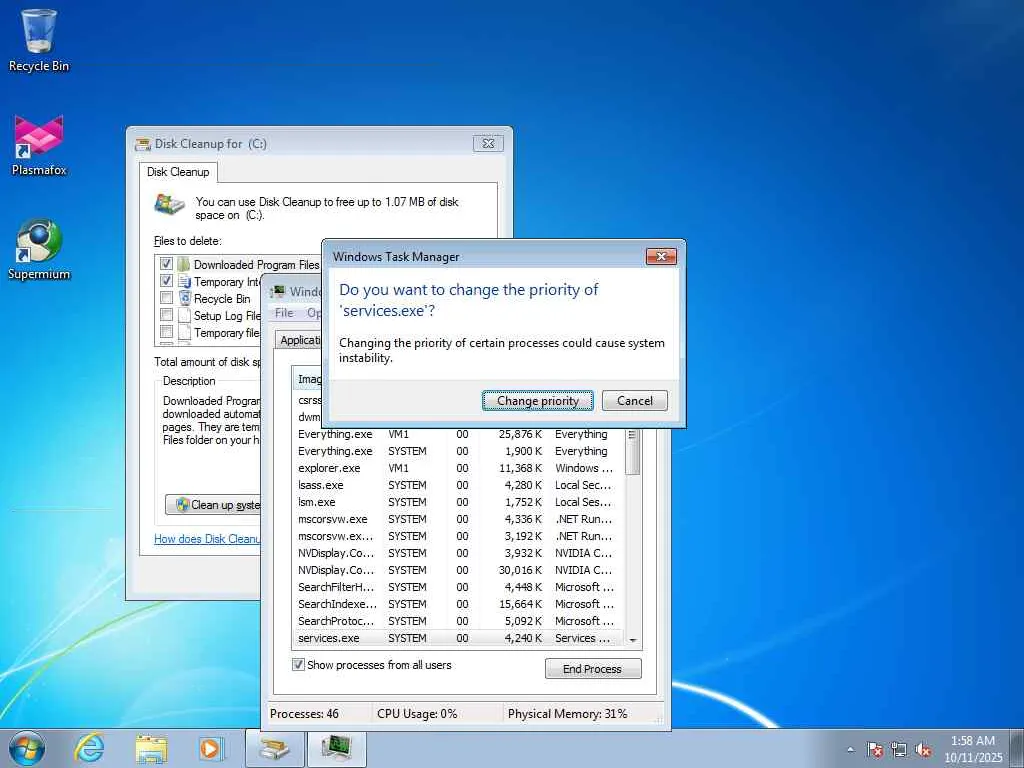The image size is (1024, 768).
Task: Click the Temporary files row icon
Action: click(x=184, y=332)
